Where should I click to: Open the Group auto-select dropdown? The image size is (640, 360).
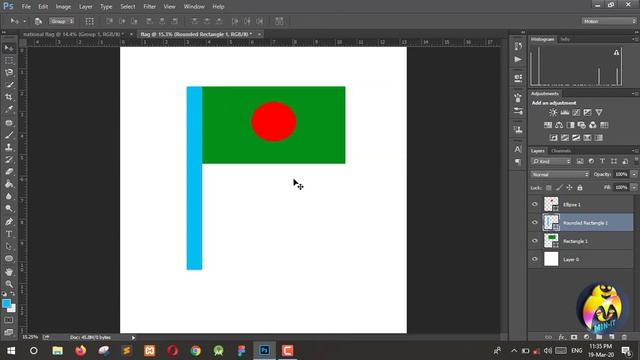click(62, 21)
